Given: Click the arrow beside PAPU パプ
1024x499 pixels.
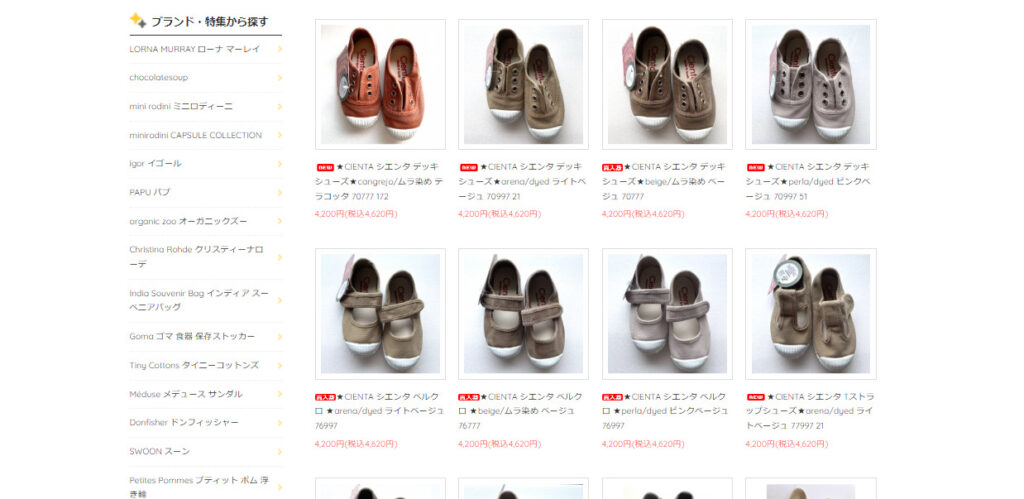Looking at the screenshot, I should pyautogui.click(x=280, y=193).
